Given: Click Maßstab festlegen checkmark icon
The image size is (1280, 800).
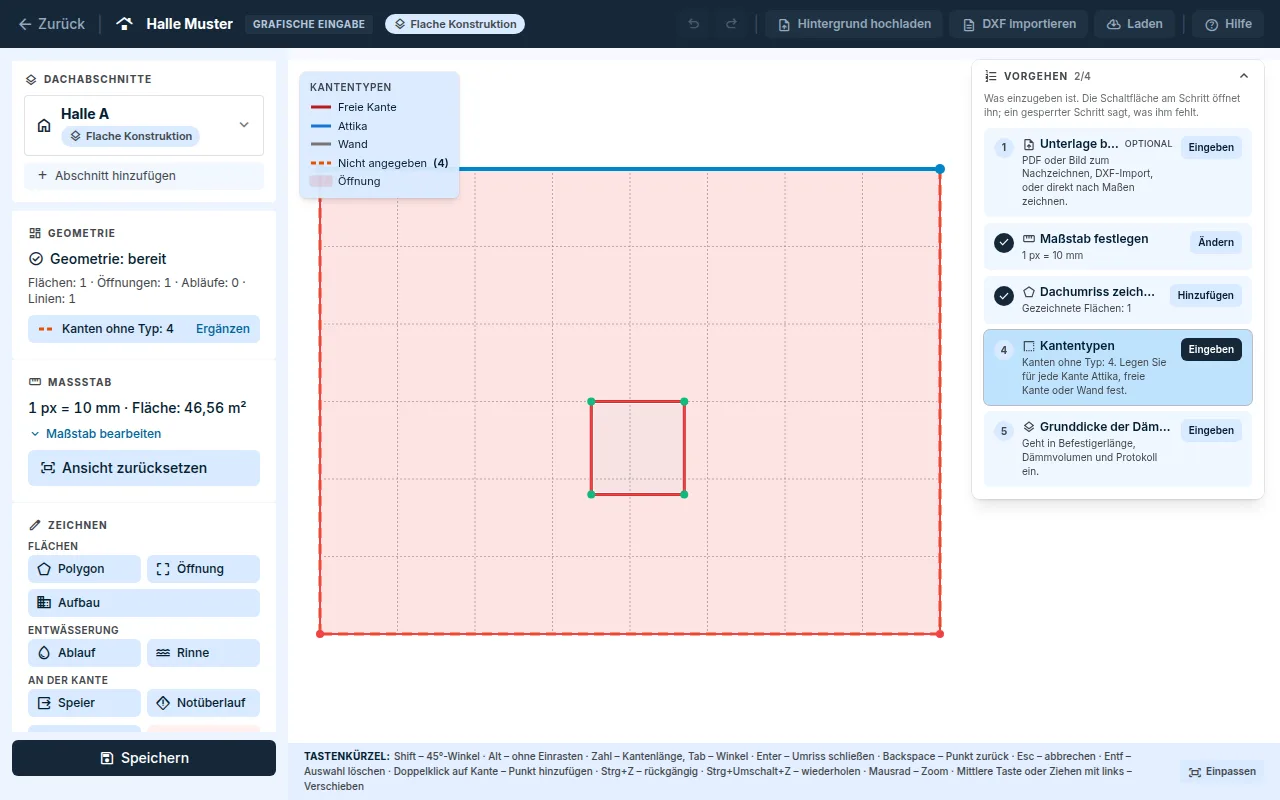Looking at the screenshot, I should (1004, 243).
